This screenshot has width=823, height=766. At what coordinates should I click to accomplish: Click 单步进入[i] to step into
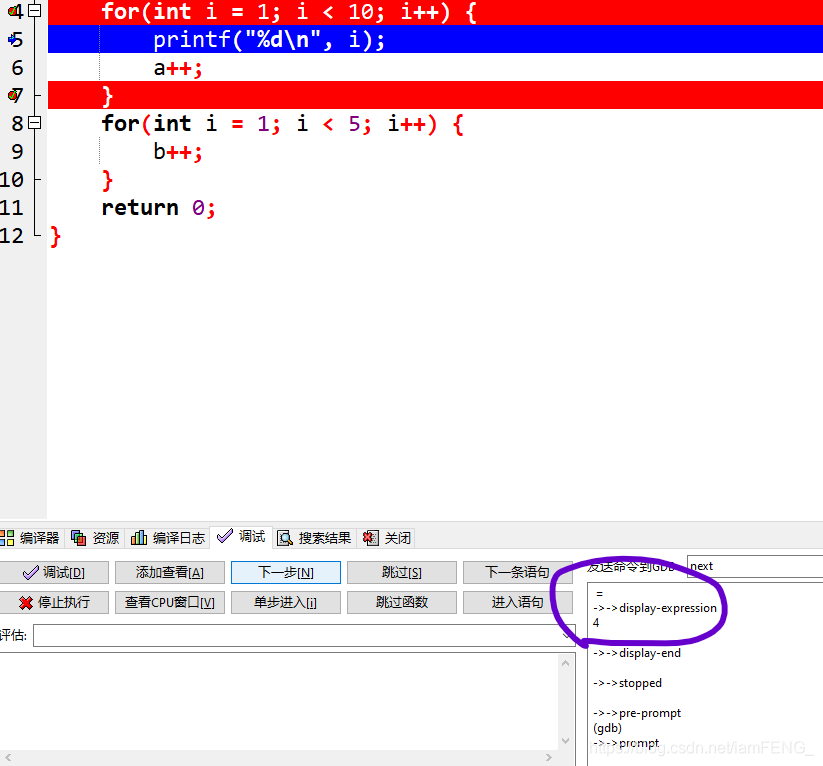coord(286,602)
